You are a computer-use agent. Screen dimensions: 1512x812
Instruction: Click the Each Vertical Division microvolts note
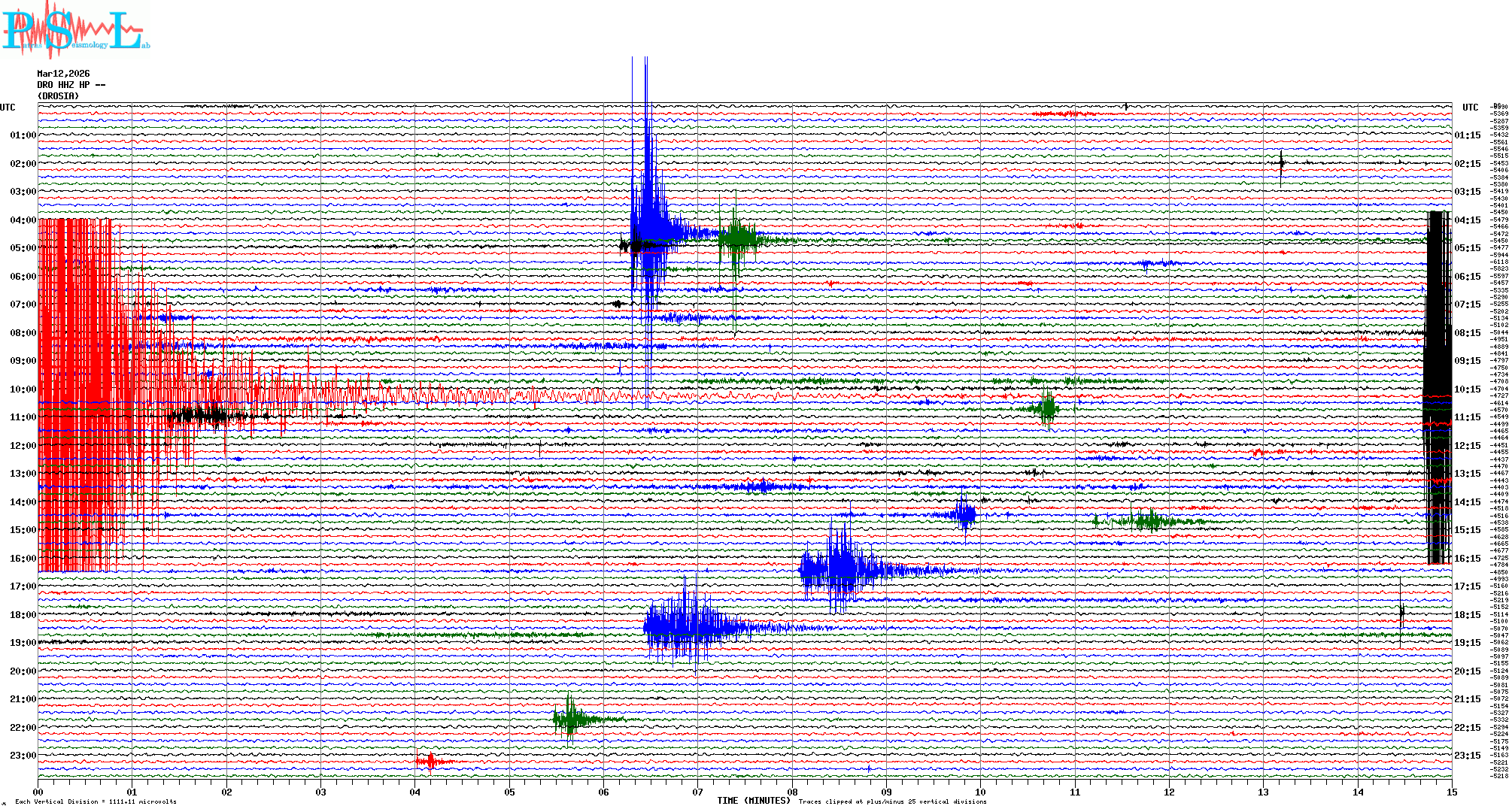pyautogui.click(x=96, y=801)
